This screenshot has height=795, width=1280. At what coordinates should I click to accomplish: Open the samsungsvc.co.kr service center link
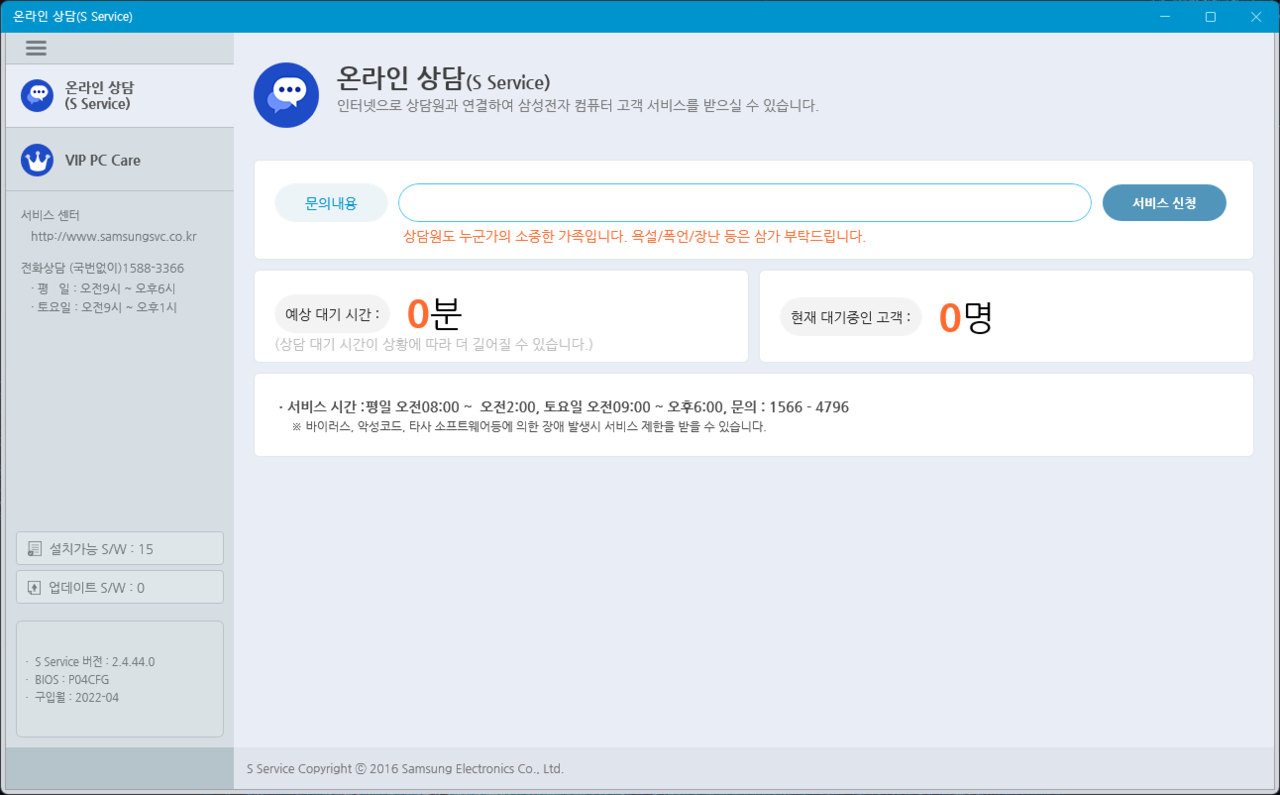pyautogui.click(x=113, y=237)
